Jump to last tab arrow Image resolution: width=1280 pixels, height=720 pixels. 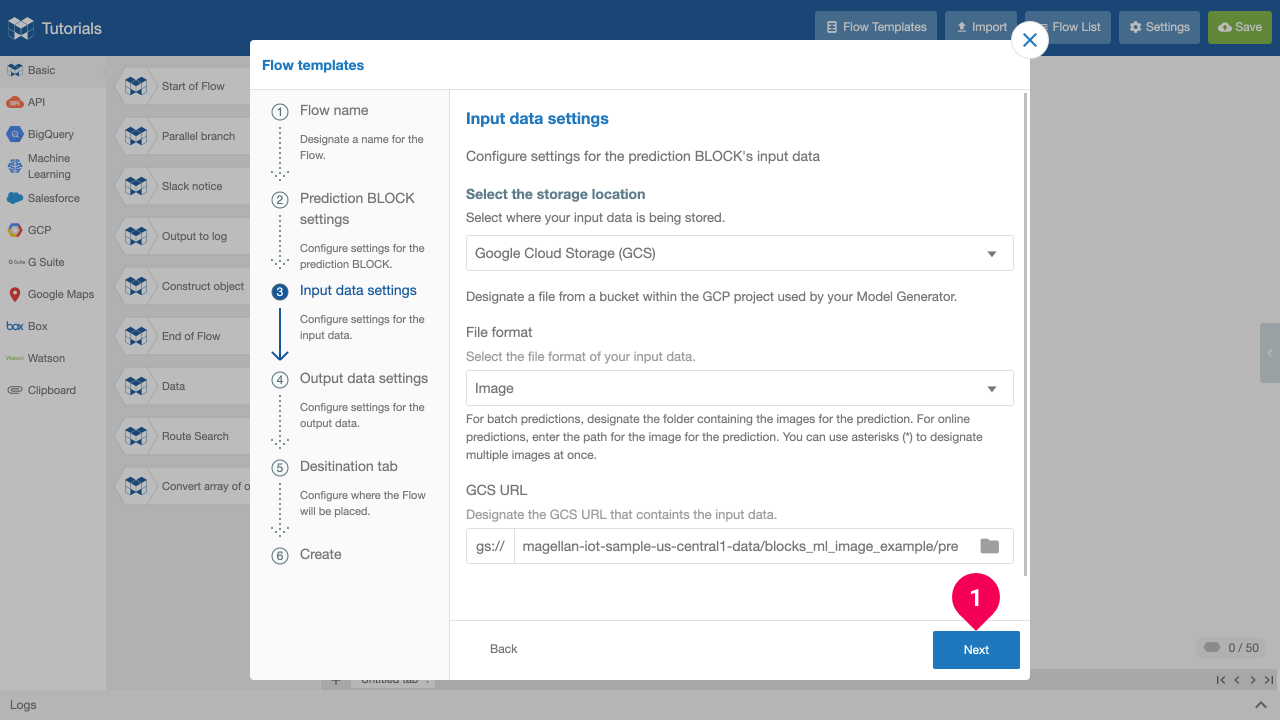click(1269, 680)
